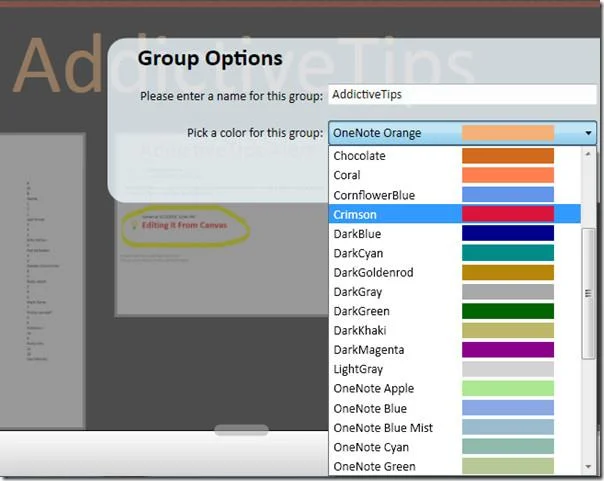Click the bottom panel pull handle
The image size is (604, 481).
(241, 430)
